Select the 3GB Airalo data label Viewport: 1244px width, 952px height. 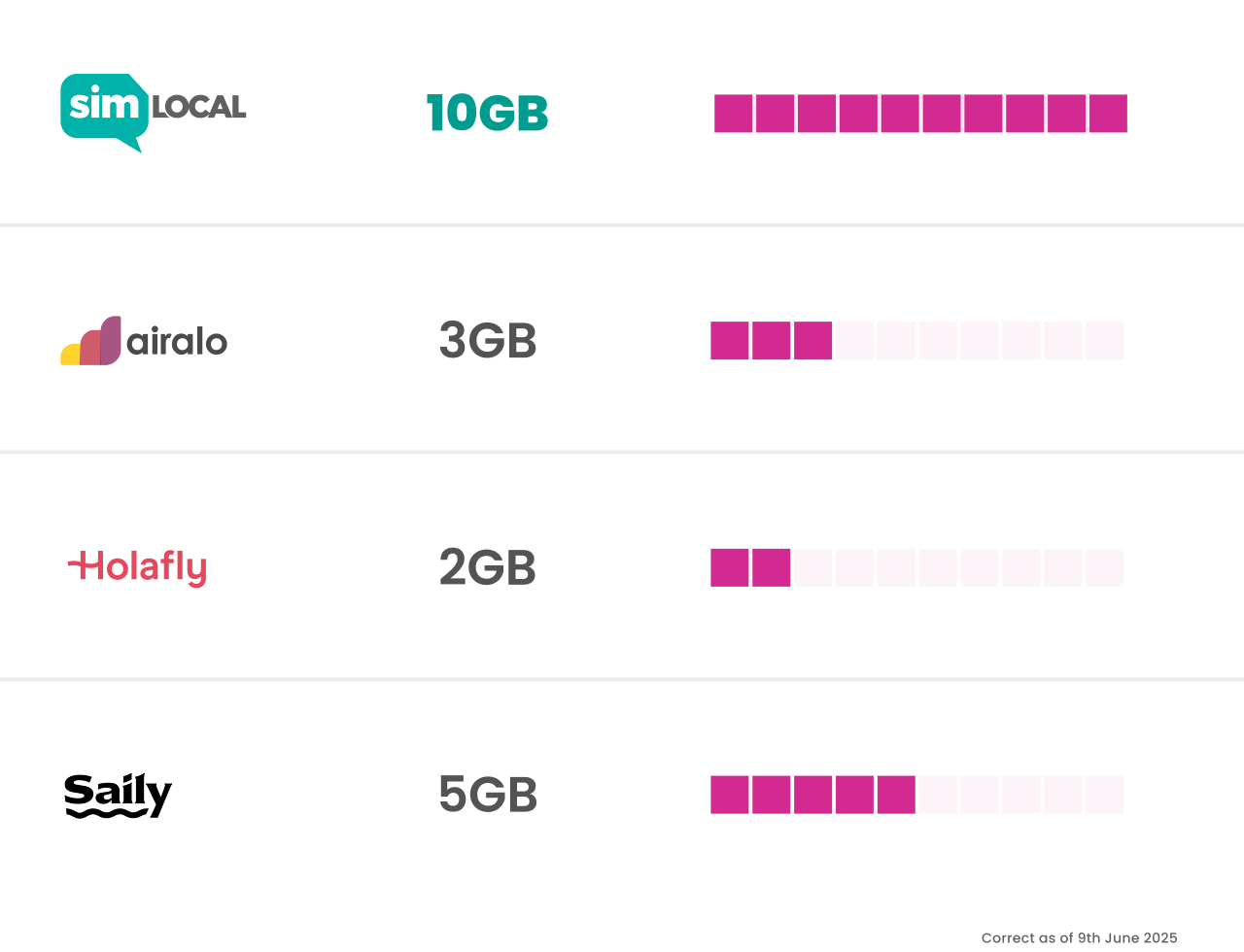coord(488,341)
